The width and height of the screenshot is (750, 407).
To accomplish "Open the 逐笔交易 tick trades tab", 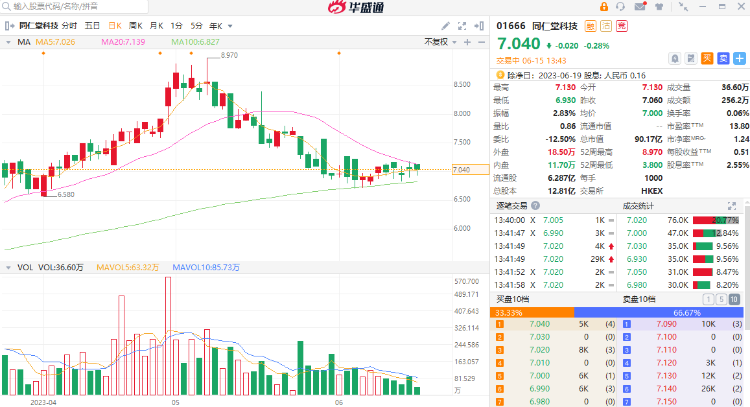I will (x=511, y=206).
